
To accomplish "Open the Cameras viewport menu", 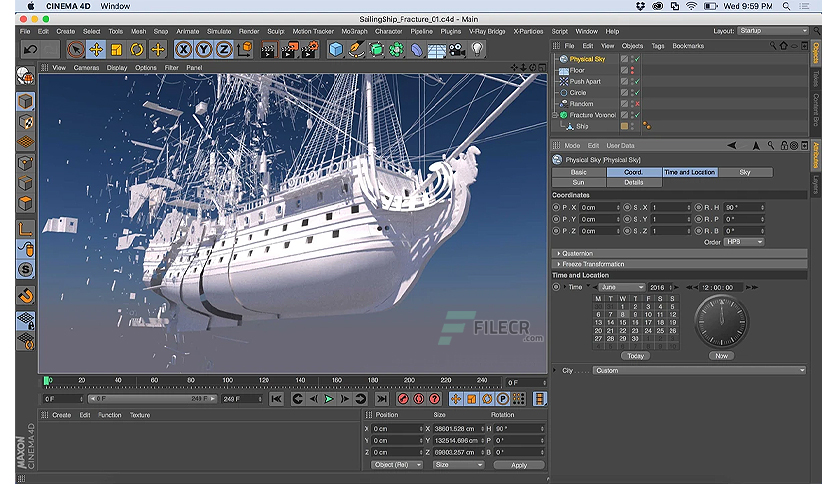I will (86, 68).
